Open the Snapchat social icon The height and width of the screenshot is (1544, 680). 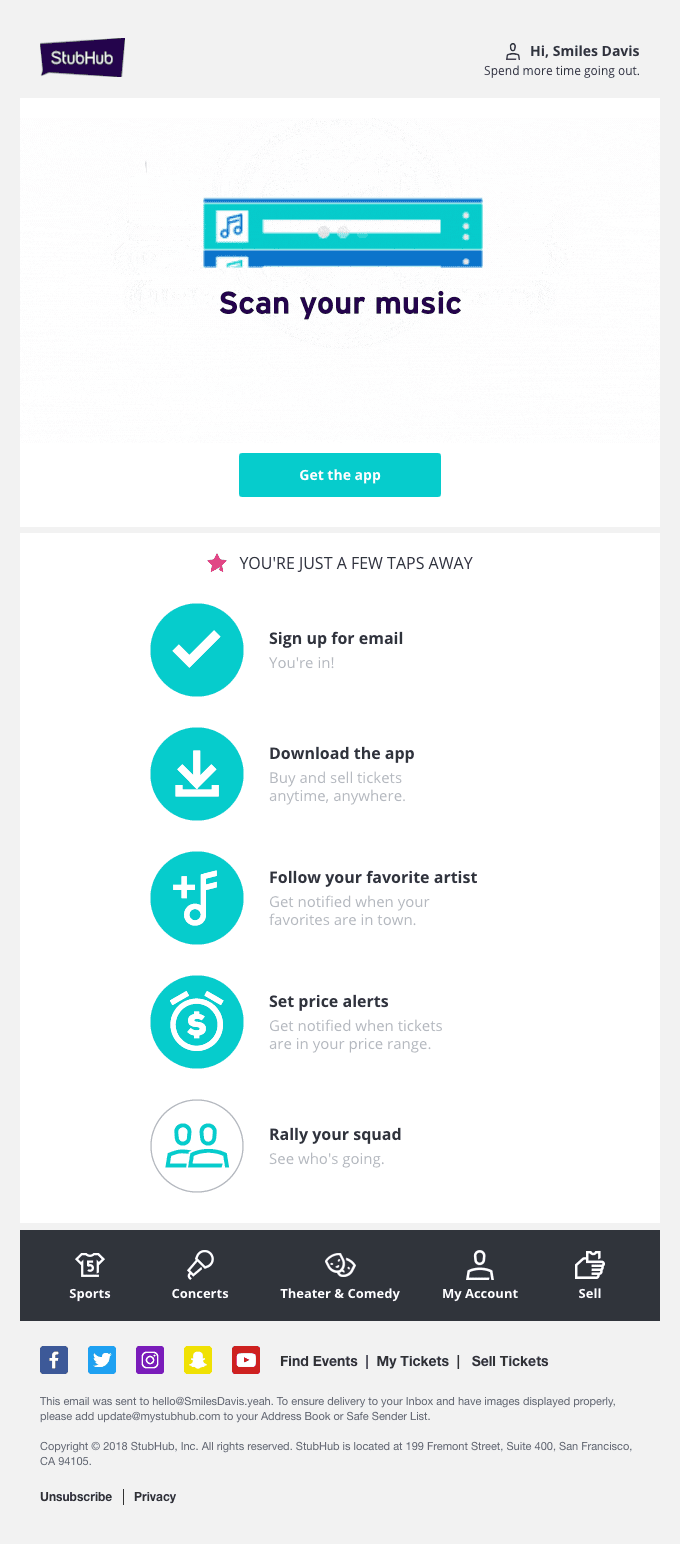(x=198, y=1360)
